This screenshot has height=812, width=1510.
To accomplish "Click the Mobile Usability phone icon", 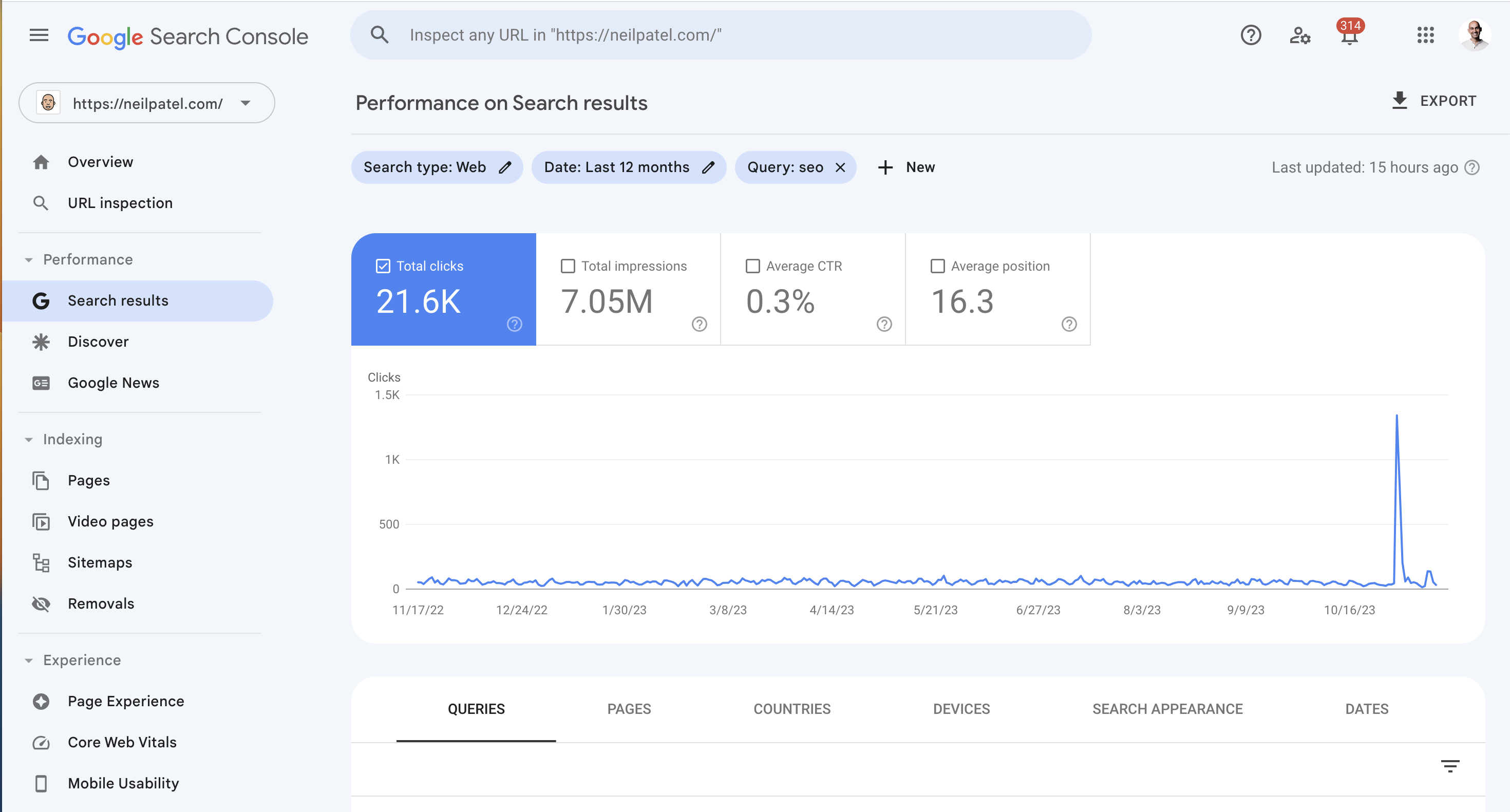I will point(41,784).
